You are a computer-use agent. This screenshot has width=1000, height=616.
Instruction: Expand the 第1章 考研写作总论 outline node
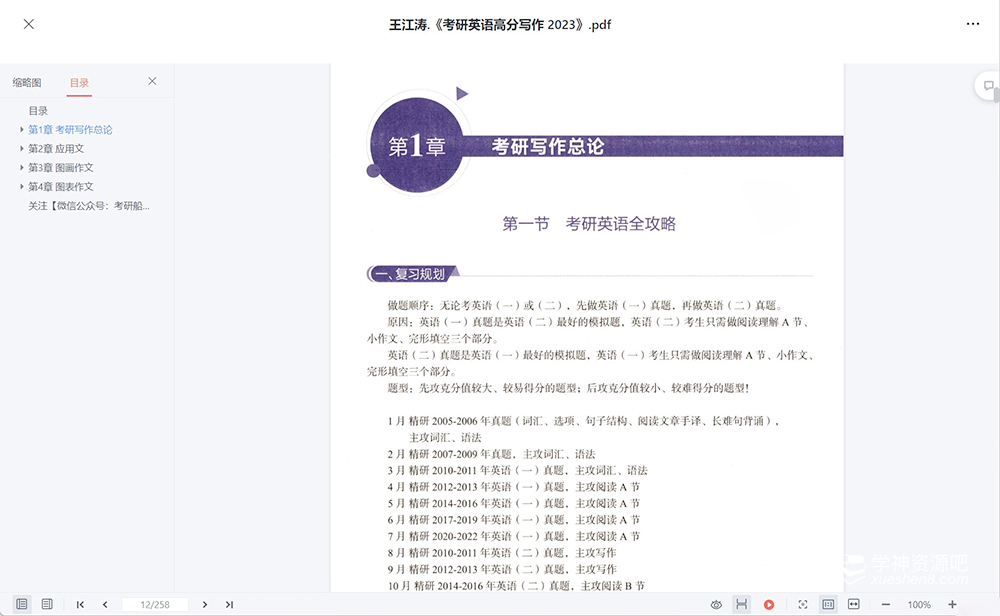[22, 130]
